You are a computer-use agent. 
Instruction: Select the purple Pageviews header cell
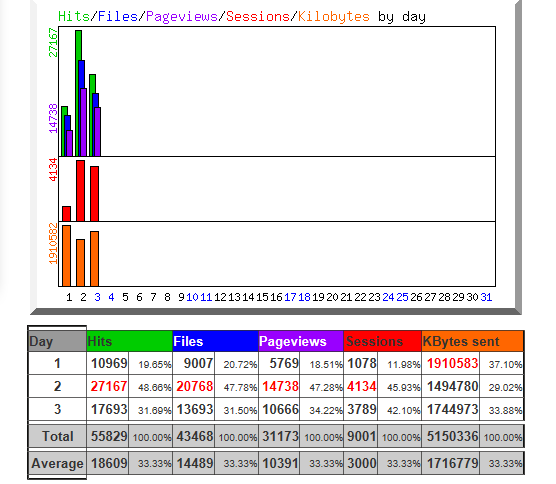pos(301,341)
